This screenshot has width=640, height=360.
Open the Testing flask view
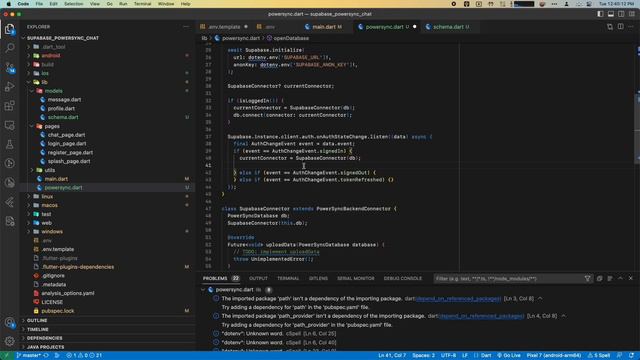click(9, 144)
